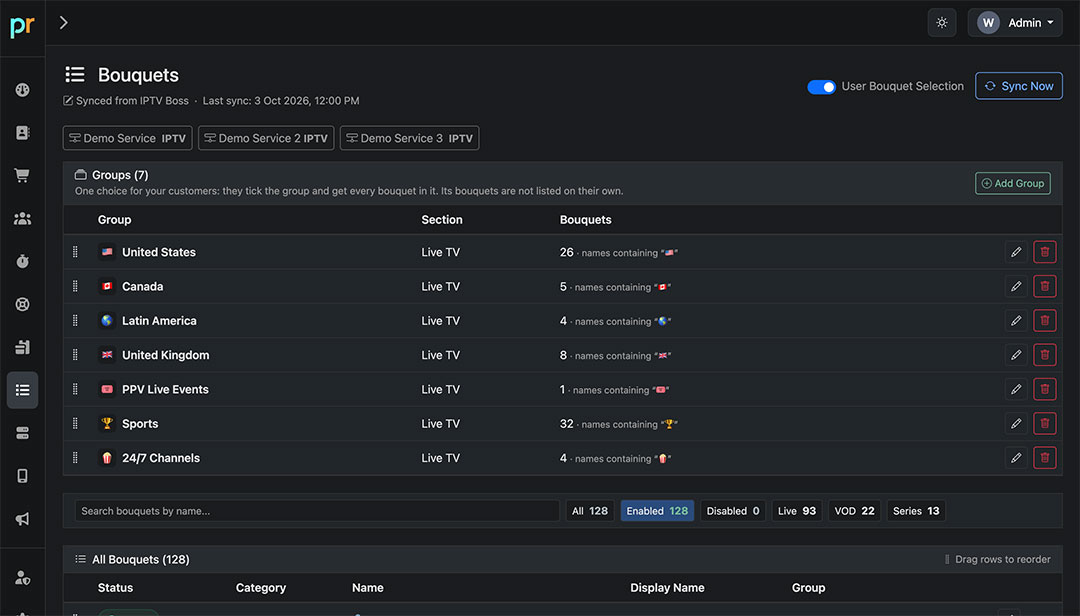Viewport: 1080px width, 616px height.
Task: Edit the Sports group
Action: (1016, 424)
